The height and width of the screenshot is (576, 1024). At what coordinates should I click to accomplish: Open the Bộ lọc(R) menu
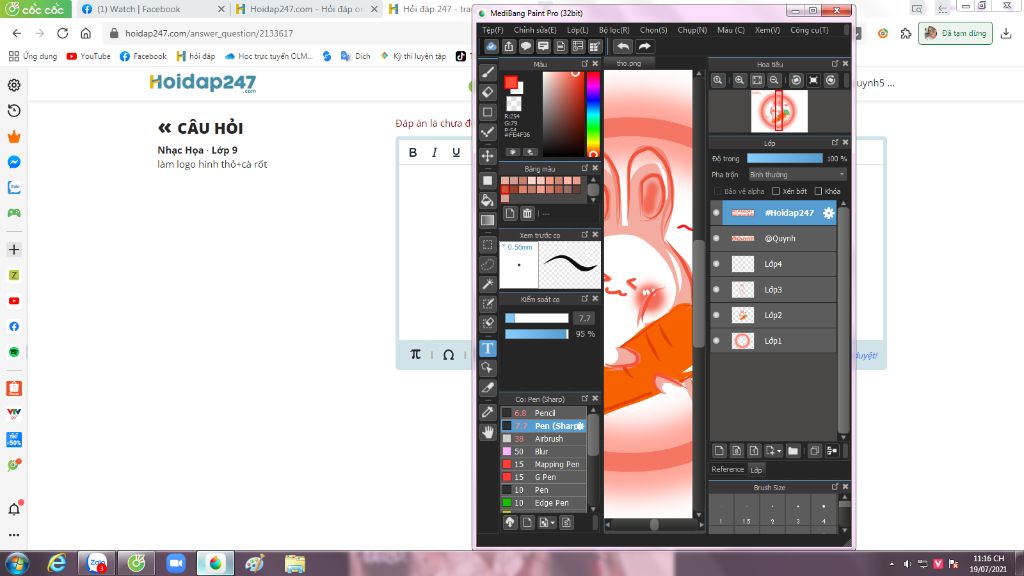pyautogui.click(x=614, y=30)
